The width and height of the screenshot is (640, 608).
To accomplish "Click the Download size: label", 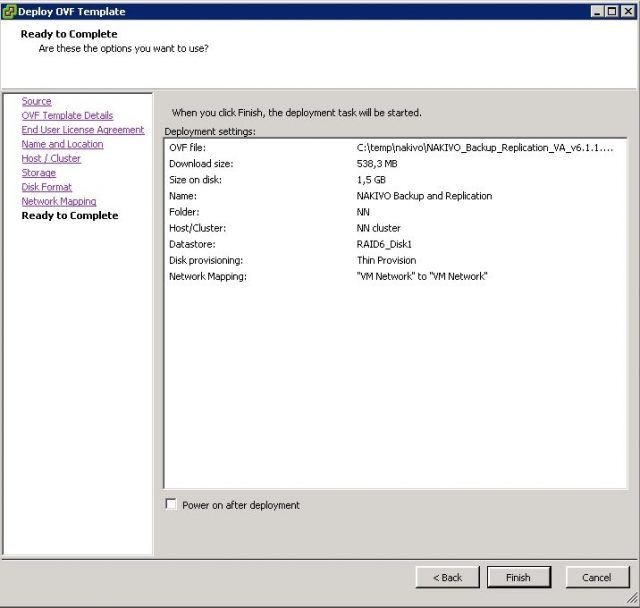I will point(201,164).
